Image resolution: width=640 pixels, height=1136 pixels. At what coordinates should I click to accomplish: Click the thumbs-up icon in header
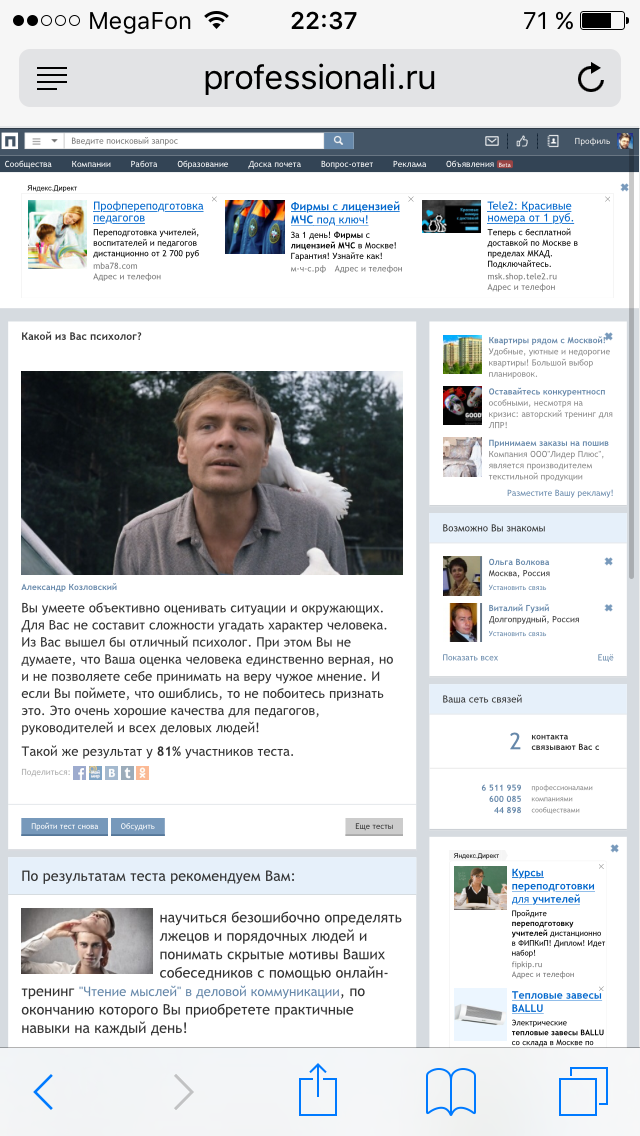click(x=522, y=141)
